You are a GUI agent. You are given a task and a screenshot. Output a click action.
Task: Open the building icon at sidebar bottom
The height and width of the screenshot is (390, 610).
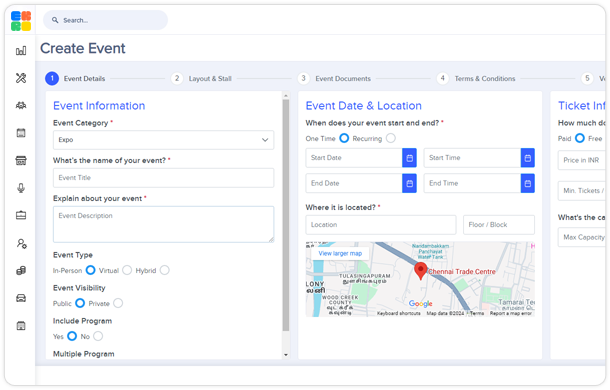21,326
